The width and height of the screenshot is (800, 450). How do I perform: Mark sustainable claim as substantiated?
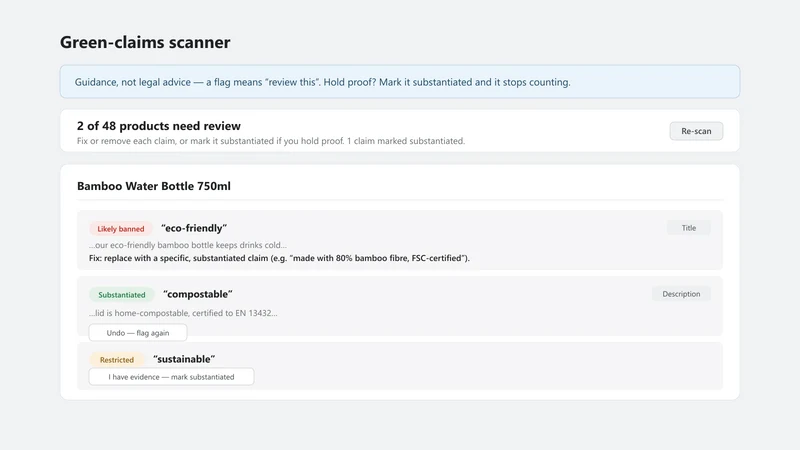point(171,377)
